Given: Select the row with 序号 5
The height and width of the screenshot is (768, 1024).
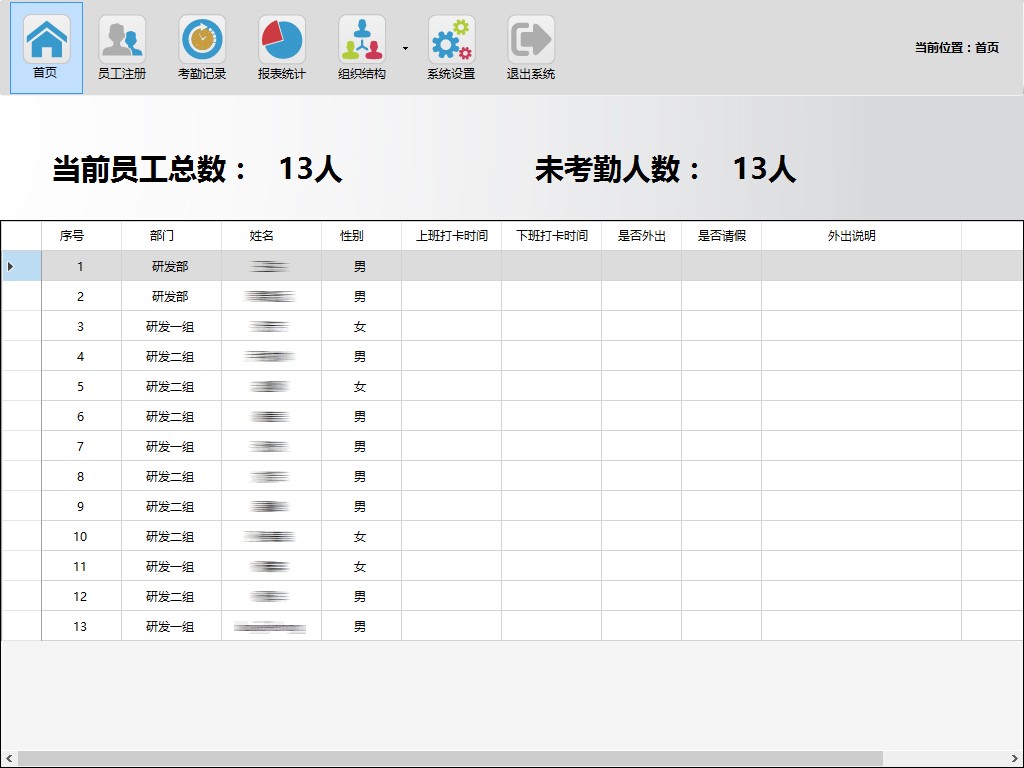Looking at the screenshot, I should [81, 386].
